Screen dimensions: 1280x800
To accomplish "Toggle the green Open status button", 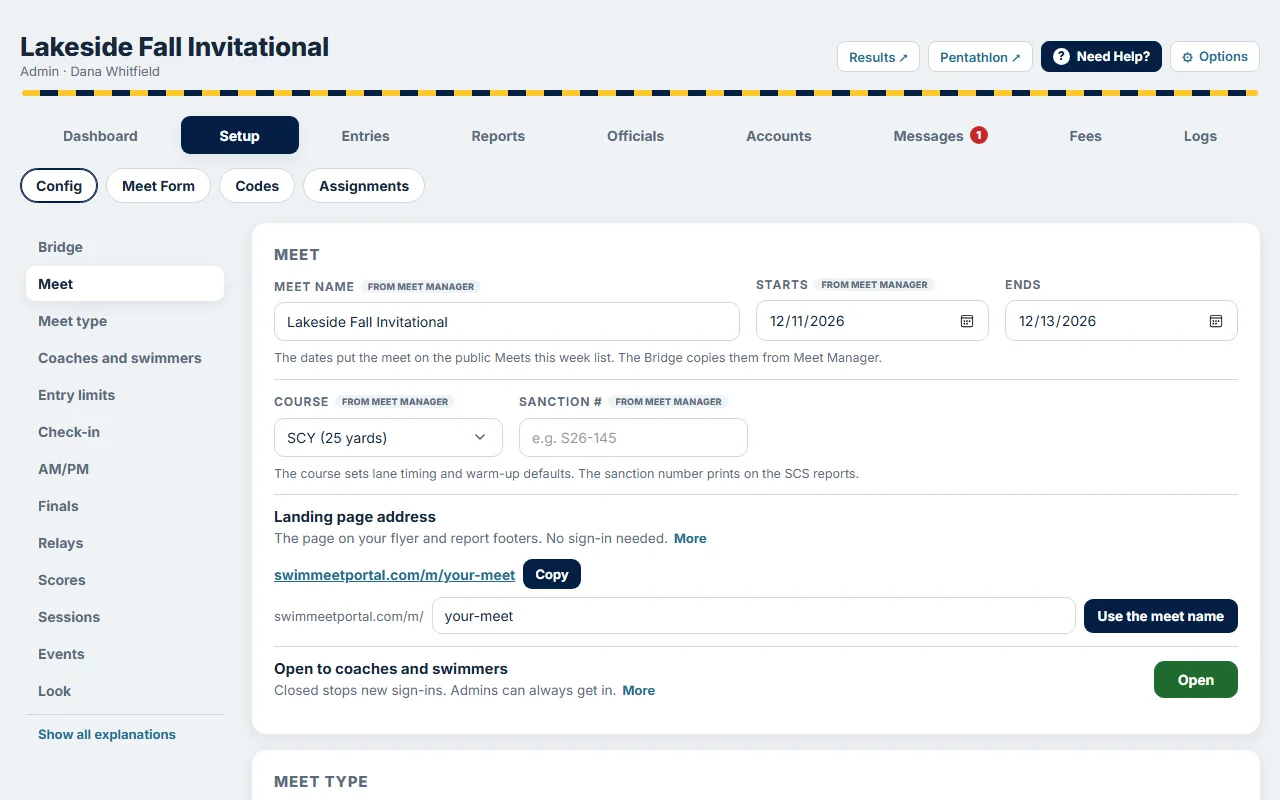I will coord(1195,680).
